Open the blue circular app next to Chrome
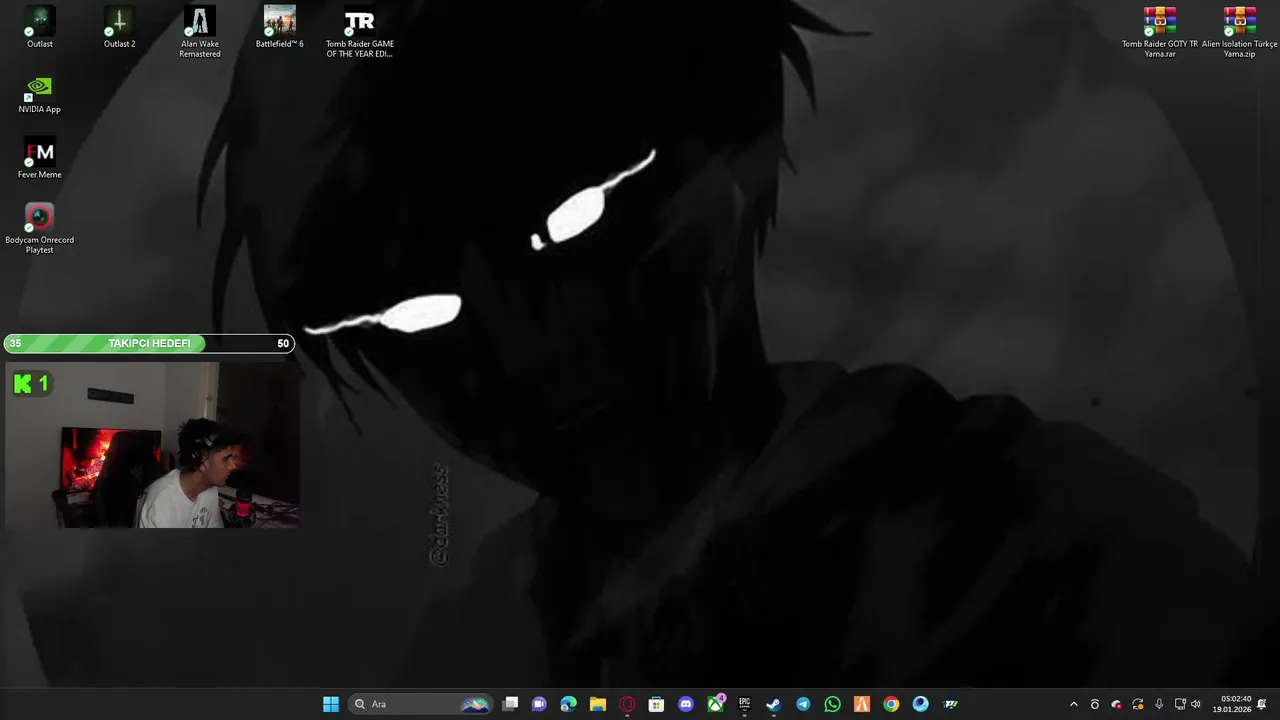This screenshot has width=1280, height=720. 920,704
